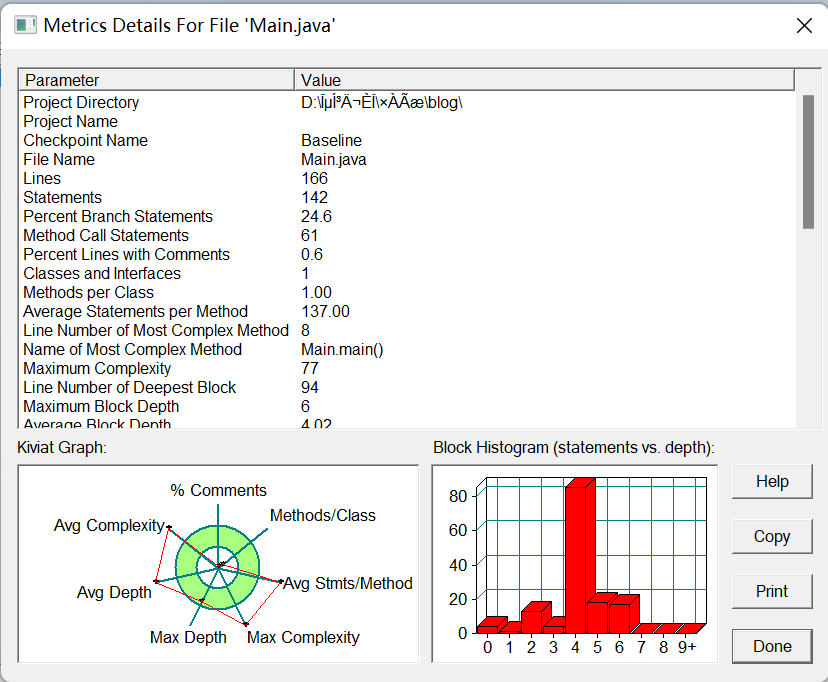Screen dimensions: 828x682
Task: Click the depth 4 histogram bar
Action: coord(578,557)
